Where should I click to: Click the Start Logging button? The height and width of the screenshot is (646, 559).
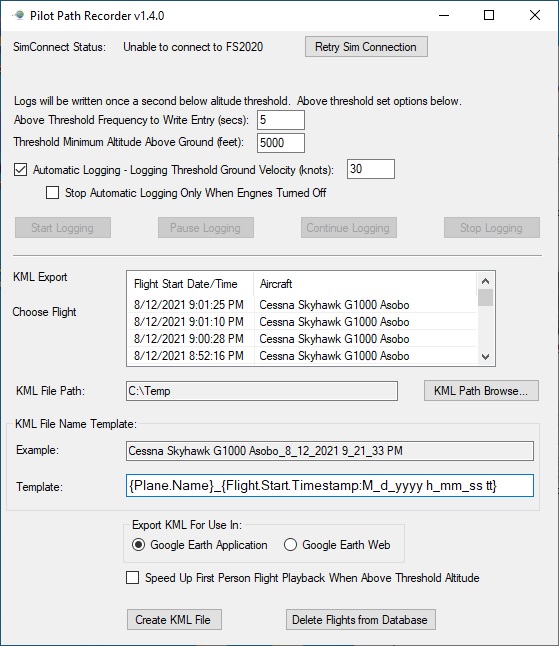63,227
